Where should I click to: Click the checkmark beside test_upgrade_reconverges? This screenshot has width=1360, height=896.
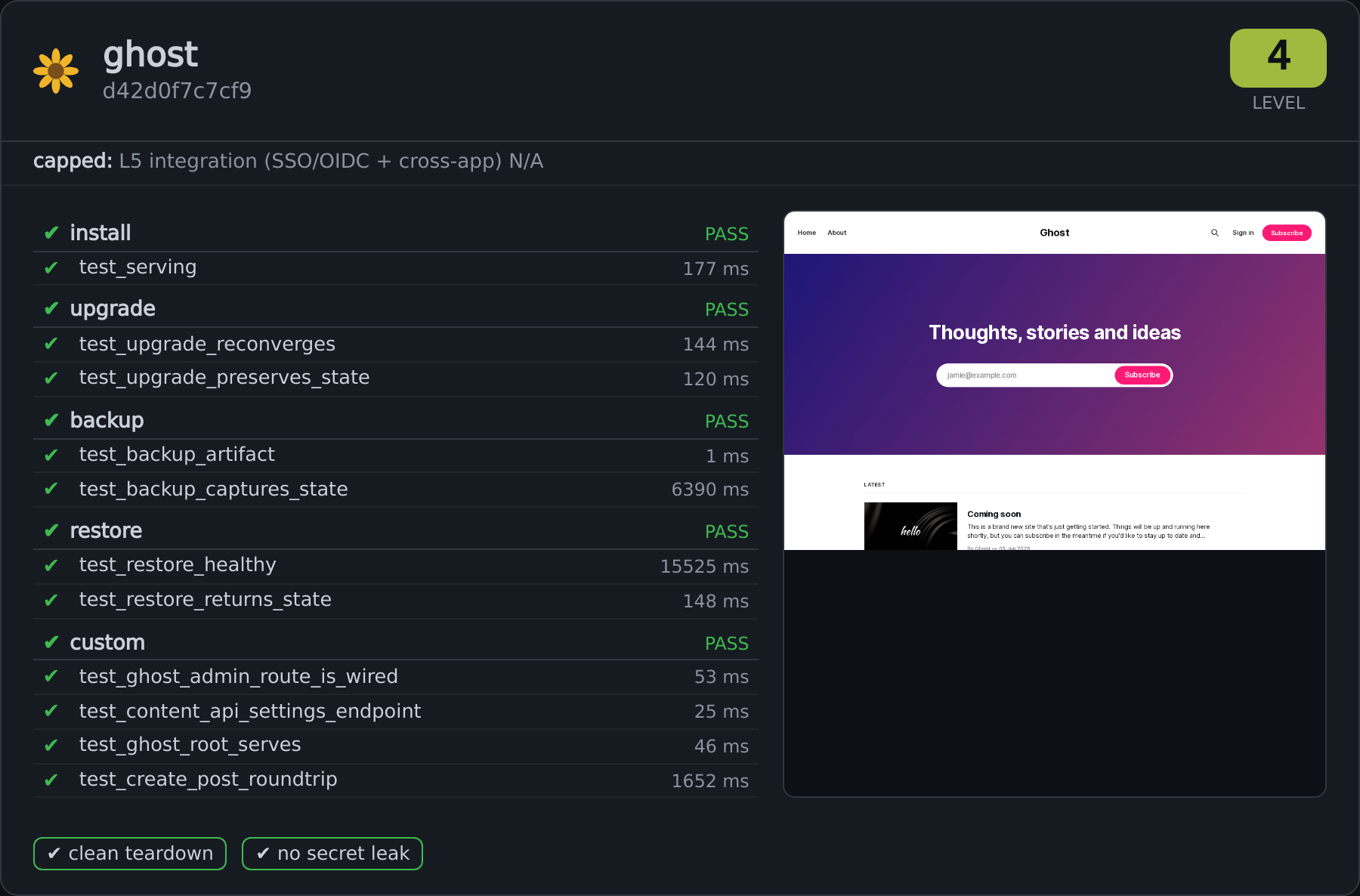point(51,344)
